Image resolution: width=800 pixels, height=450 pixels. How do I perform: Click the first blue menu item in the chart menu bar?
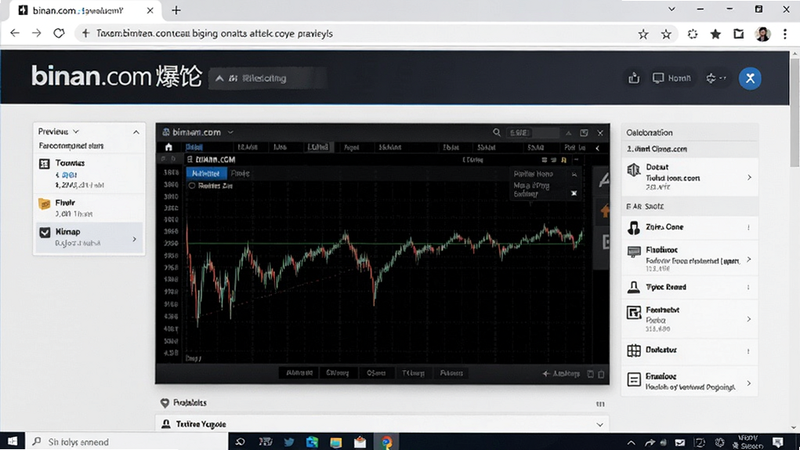(x=194, y=147)
